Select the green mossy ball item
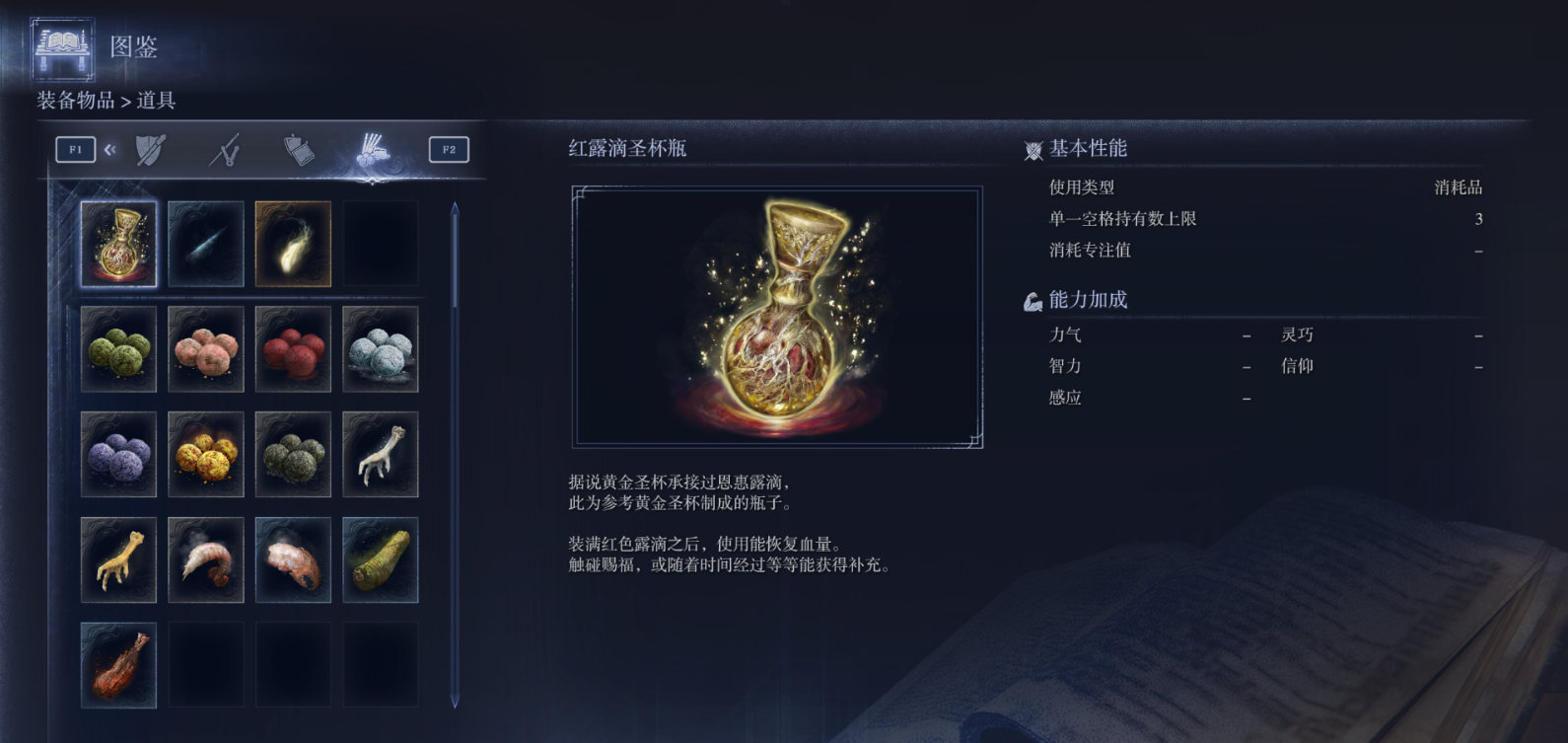Image resolution: width=1568 pixels, height=743 pixels. 118,349
